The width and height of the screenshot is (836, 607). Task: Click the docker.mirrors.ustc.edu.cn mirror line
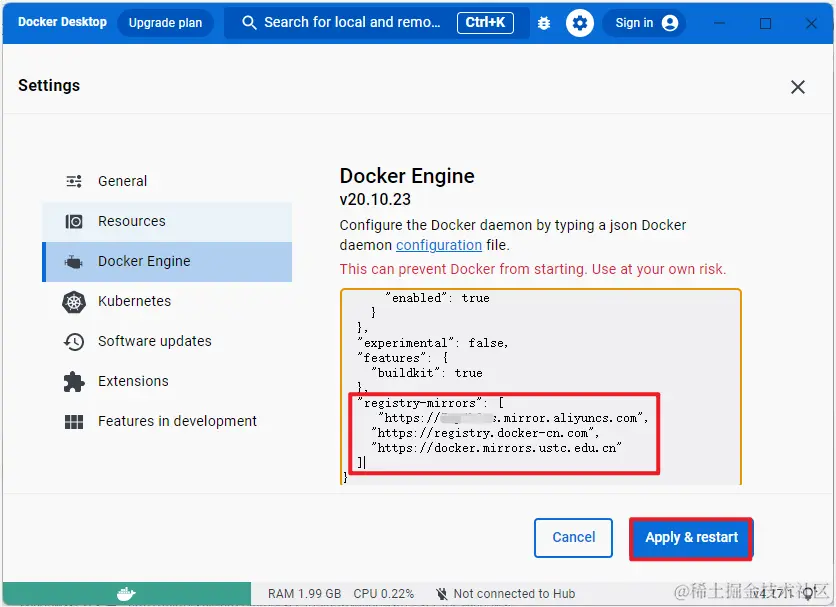(496, 448)
